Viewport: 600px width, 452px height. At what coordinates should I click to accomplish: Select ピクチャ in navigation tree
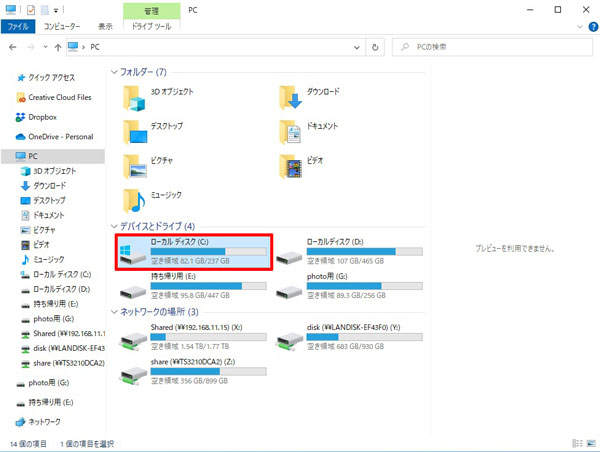coord(38,230)
